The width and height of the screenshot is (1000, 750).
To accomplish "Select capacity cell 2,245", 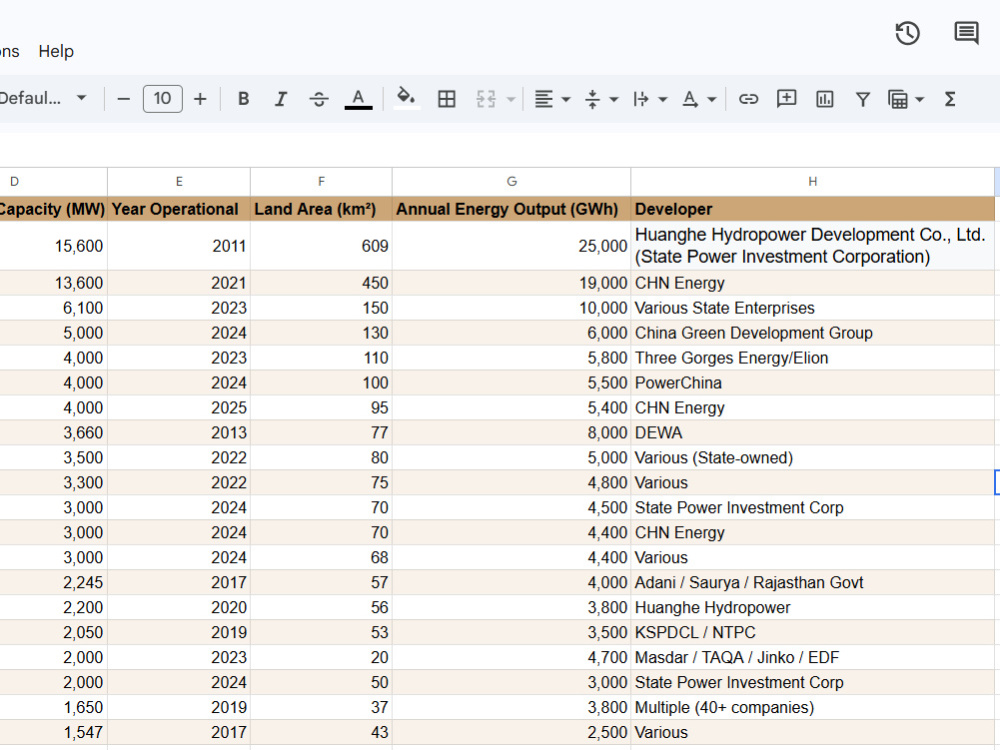I will click(54, 582).
